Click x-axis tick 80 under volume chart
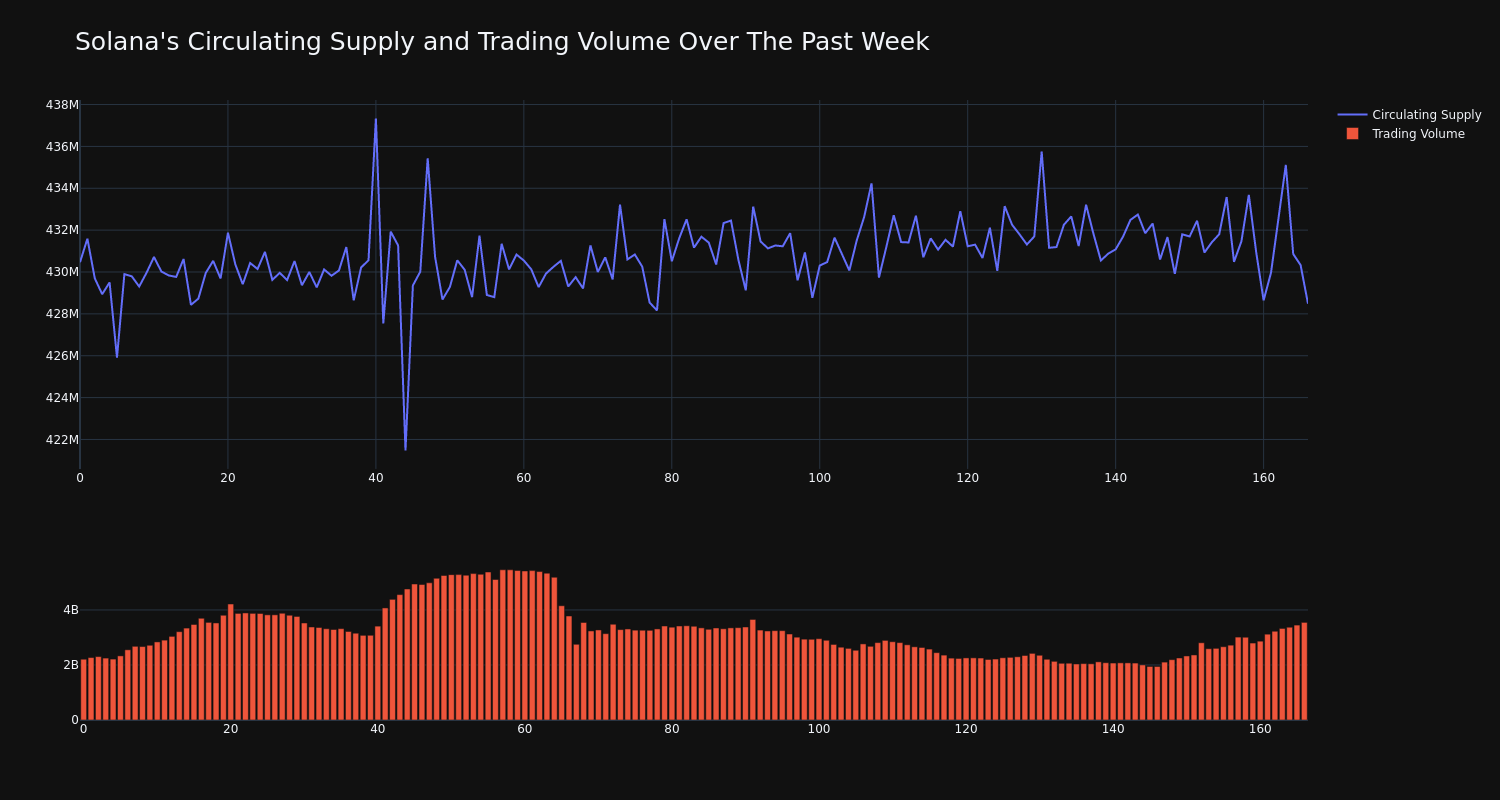The image size is (1500, 800). coord(672,729)
